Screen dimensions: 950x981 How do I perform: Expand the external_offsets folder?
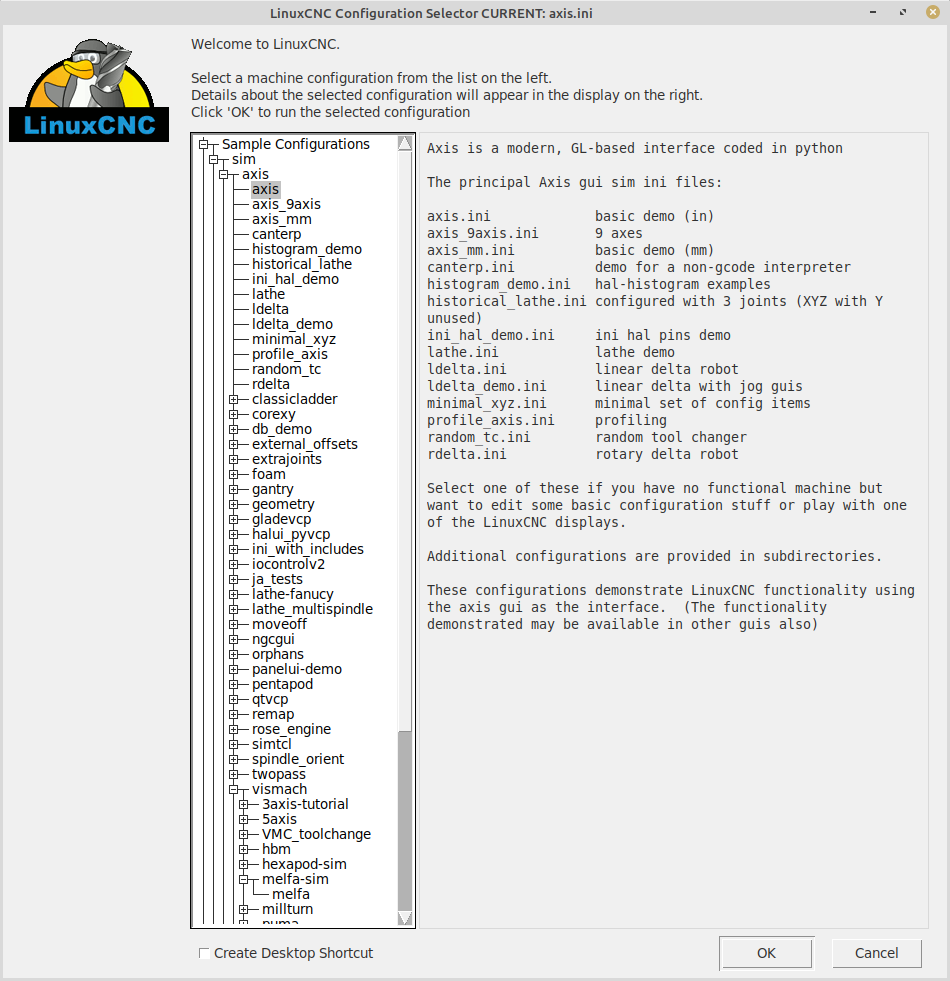click(x=233, y=444)
